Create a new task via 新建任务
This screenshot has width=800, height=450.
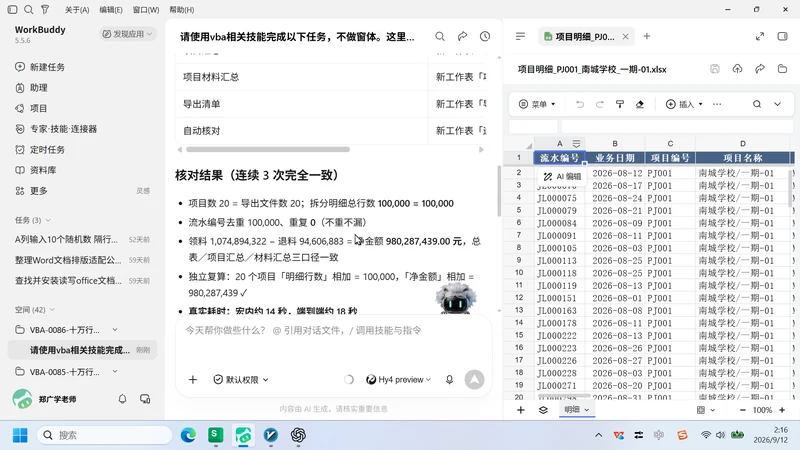pyautogui.click(x=40, y=67)
